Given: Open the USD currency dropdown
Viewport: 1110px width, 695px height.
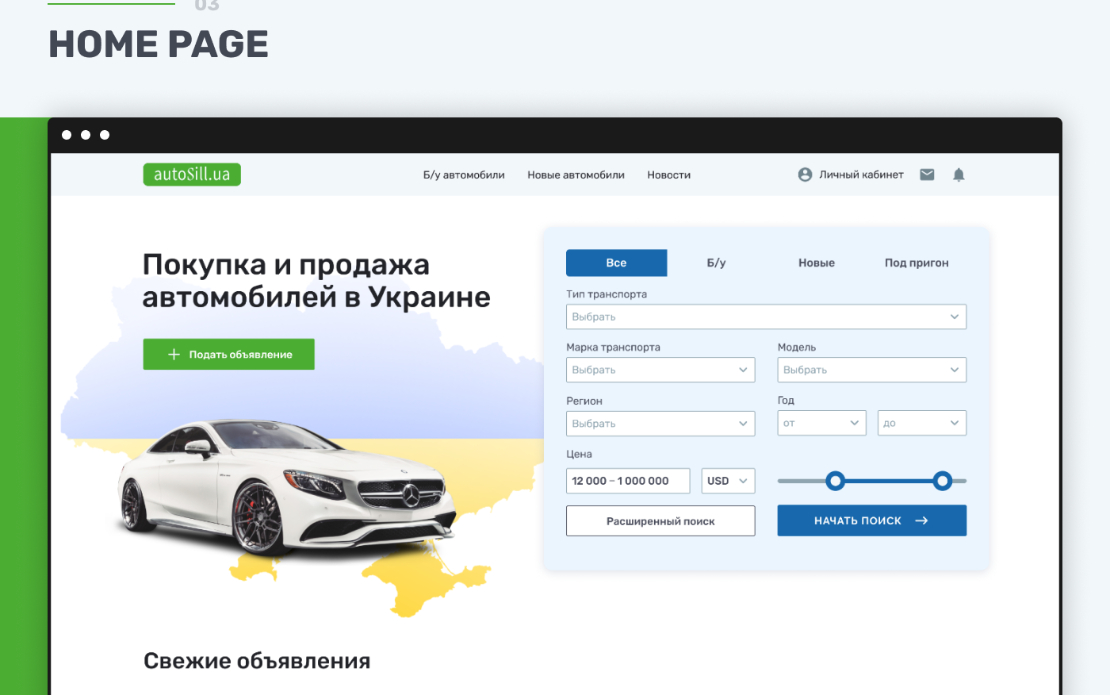Looking at the screenshot, I should (x=728, y=481).
